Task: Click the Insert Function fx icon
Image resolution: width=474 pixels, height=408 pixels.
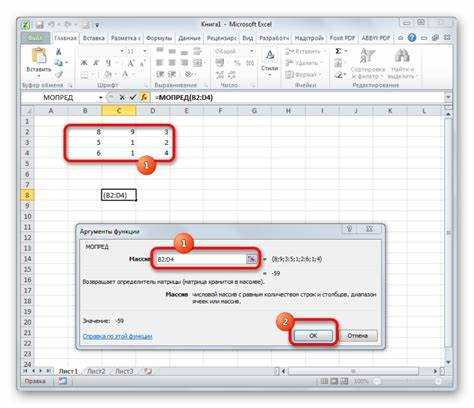Action: [x=144, y=97]
